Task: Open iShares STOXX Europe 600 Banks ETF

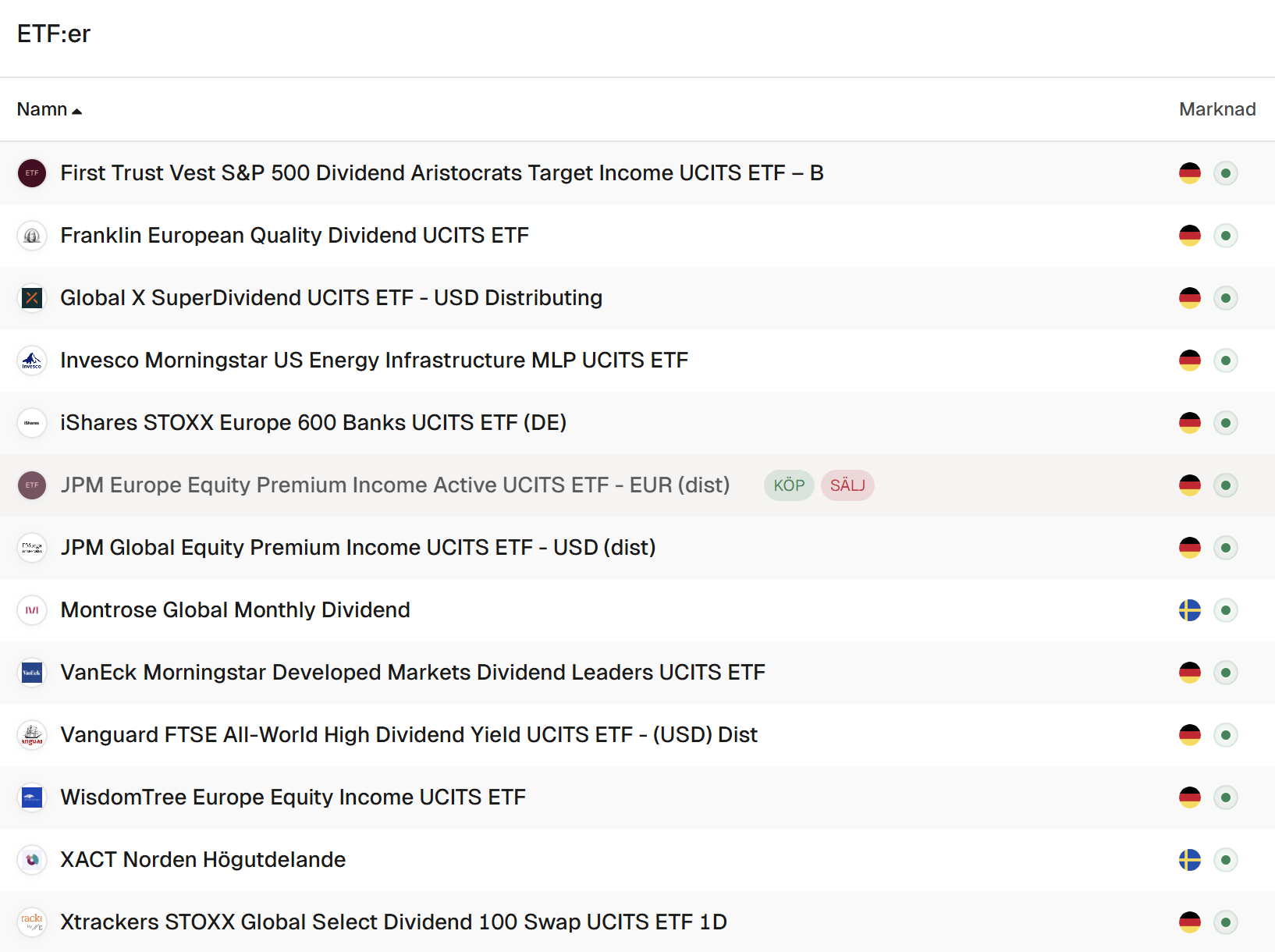Action: tap(313, 423)
